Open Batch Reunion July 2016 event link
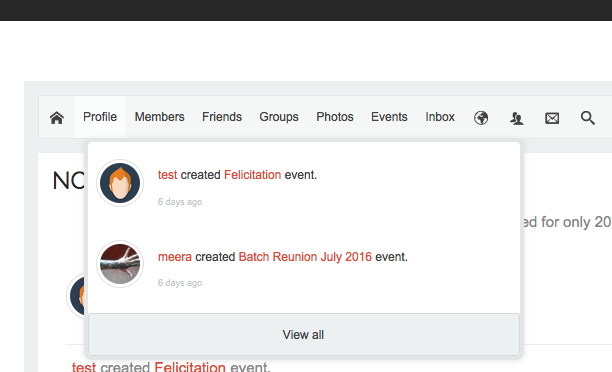Screen dimensions: 612x372 pyautogui.click(x=305, y=257)
